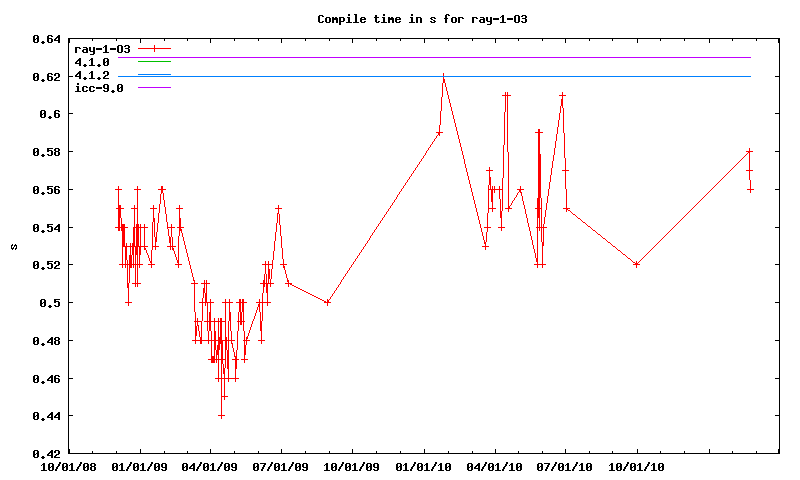
Task: Click the isolated data point at 10/01/10
Action: [637, 264]
